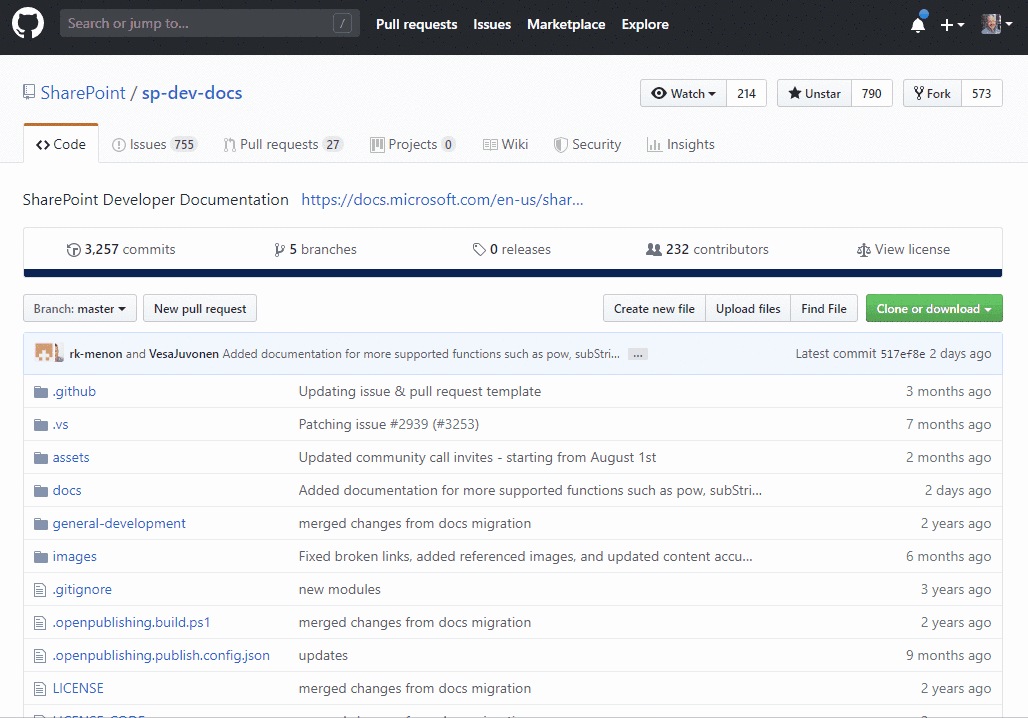Open the images folder
The width and height of the screenshot is (1028, 718).
[x=74, y=556]
